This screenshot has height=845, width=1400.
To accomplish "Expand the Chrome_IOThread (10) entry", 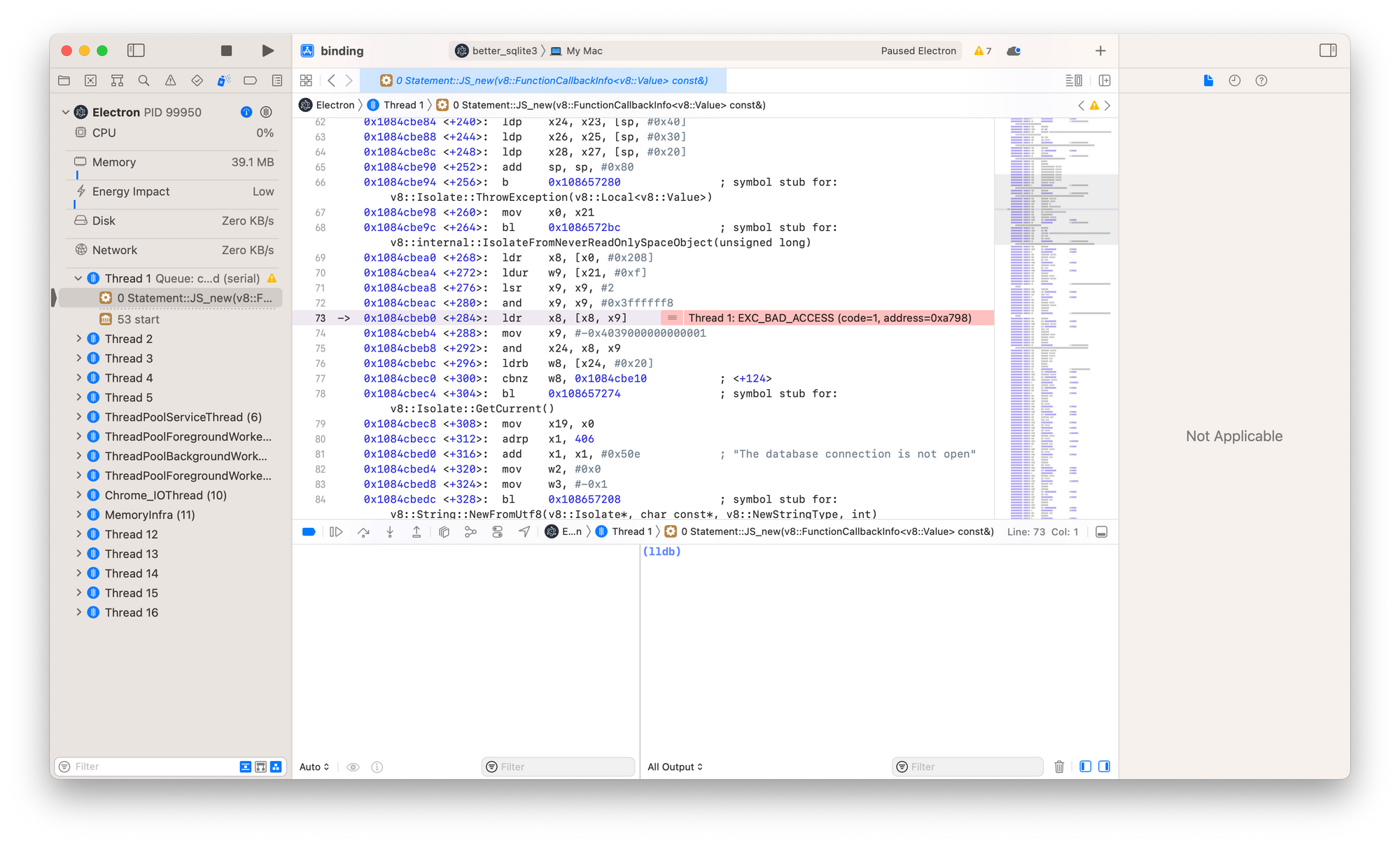I will pyautogui.click(x=79, y=495).
